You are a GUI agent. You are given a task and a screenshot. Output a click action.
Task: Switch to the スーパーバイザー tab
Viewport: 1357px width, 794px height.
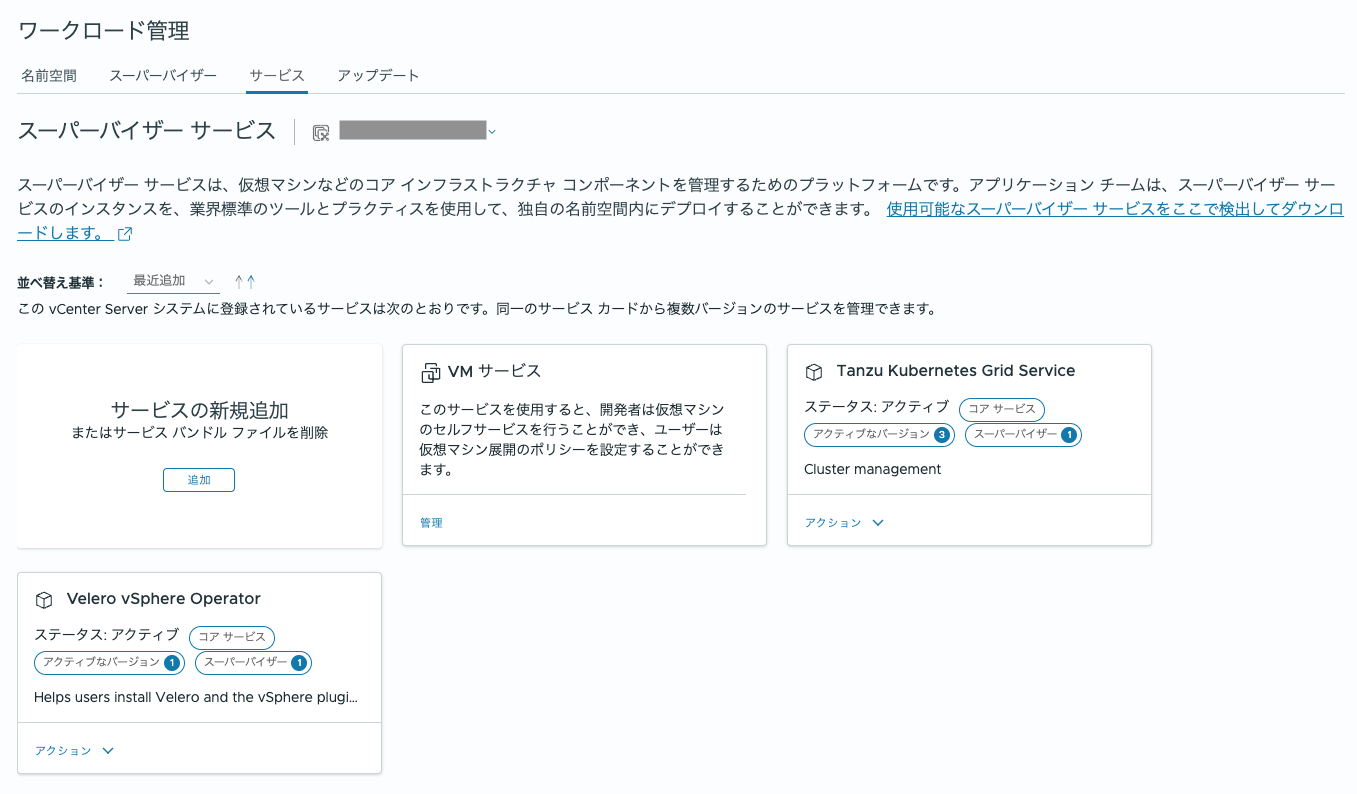click(x=163, y=76)
